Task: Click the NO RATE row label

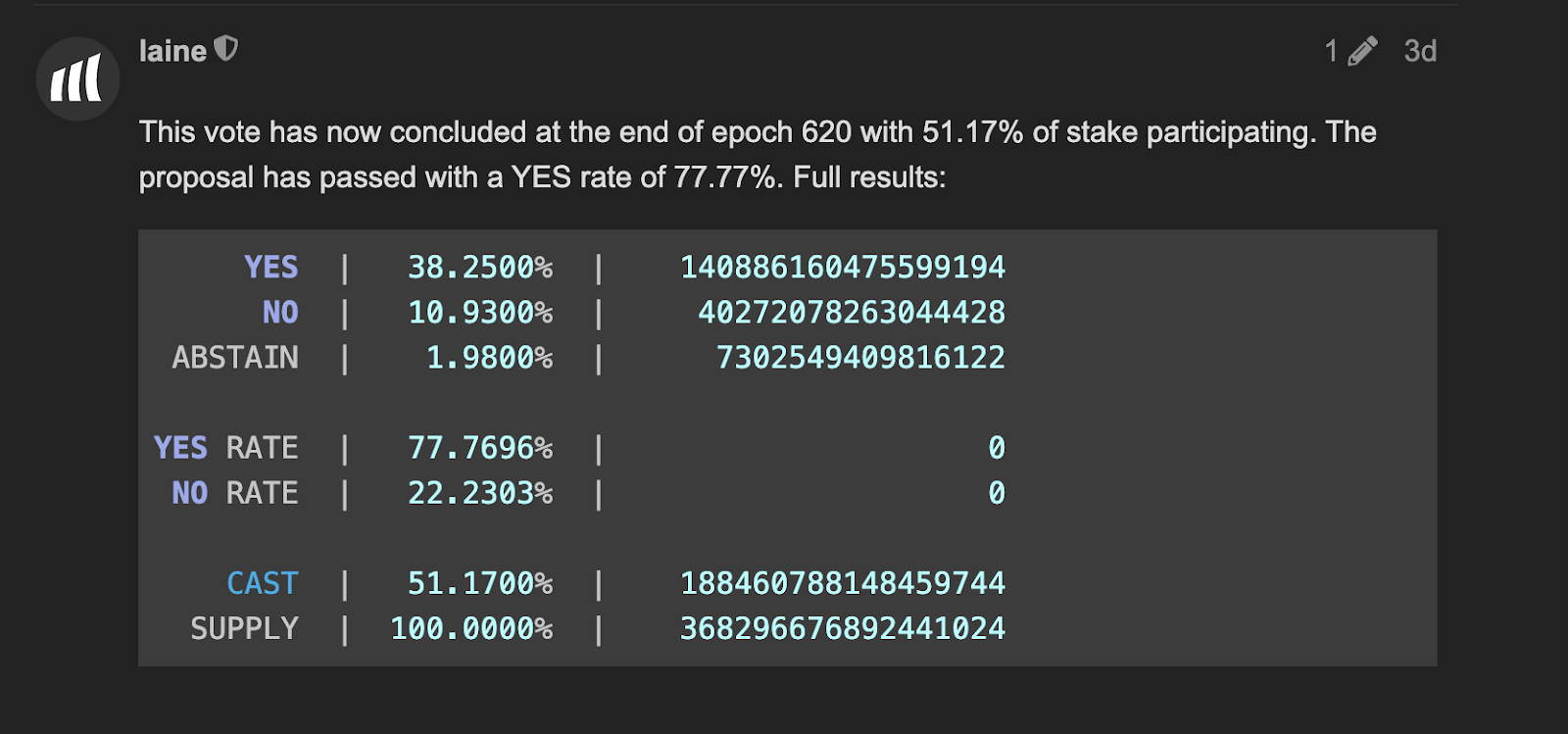Action: point(235,493)
